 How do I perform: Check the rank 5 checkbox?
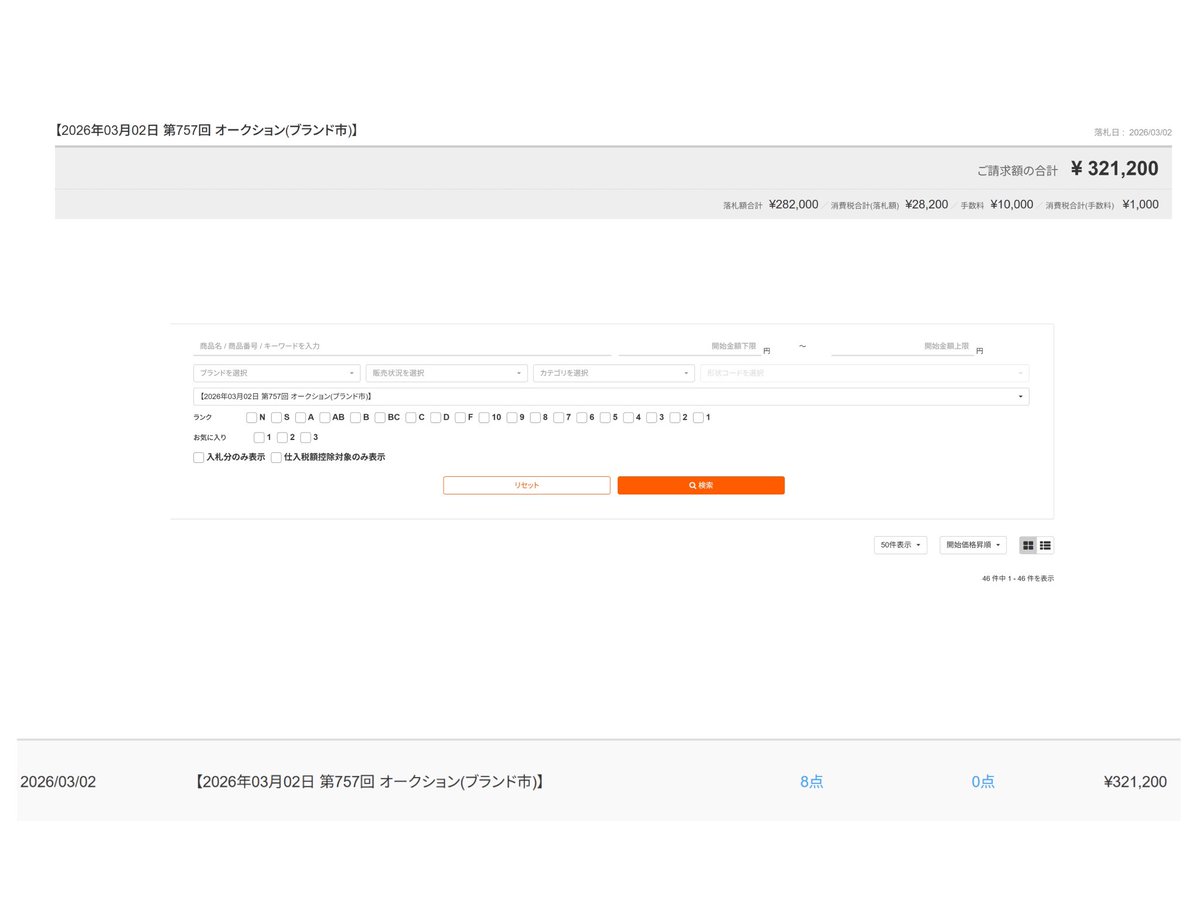[x=606, y=417]
